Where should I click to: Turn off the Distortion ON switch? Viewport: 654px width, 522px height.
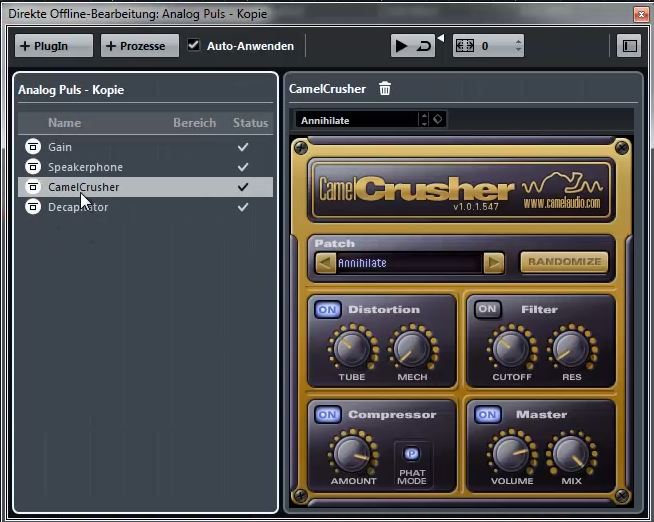[x=327, y=310]
